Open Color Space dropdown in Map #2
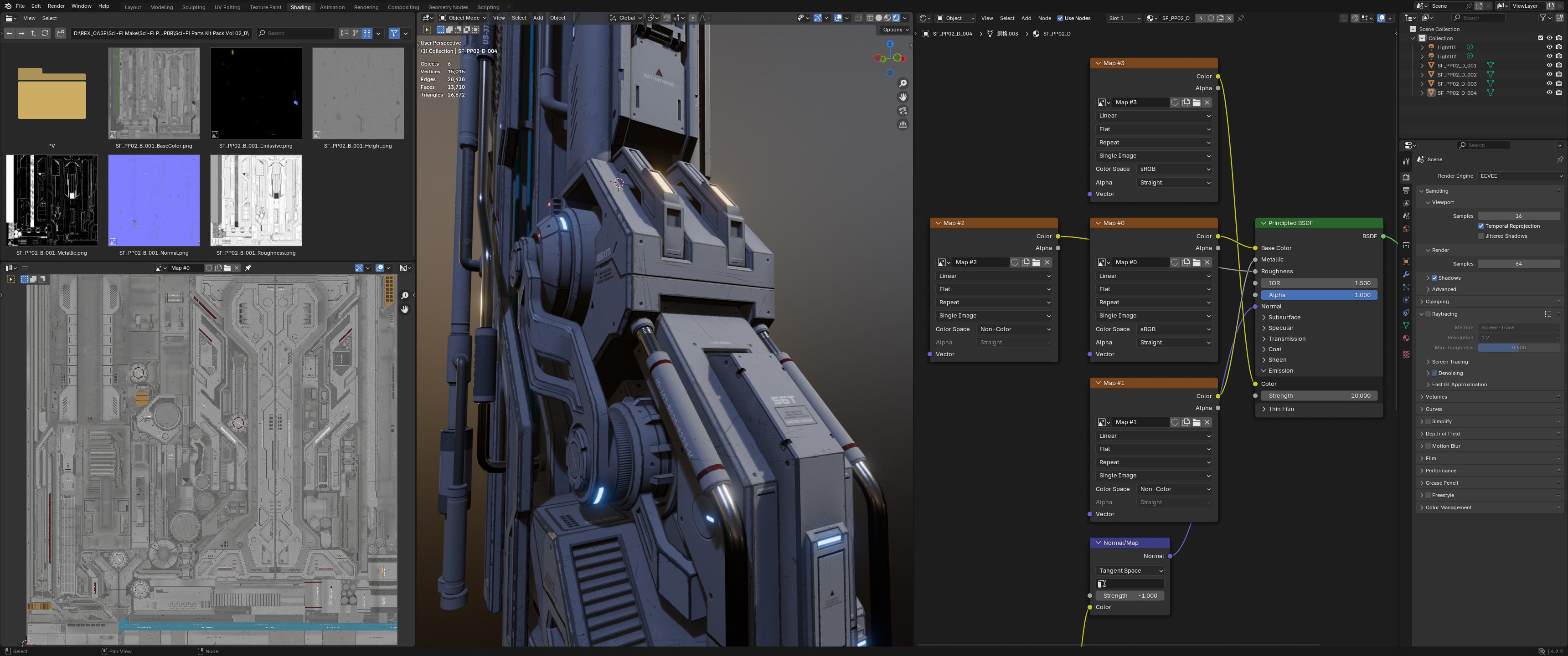This screenshot has width=1568, height=656. (x=1014, y=329)
